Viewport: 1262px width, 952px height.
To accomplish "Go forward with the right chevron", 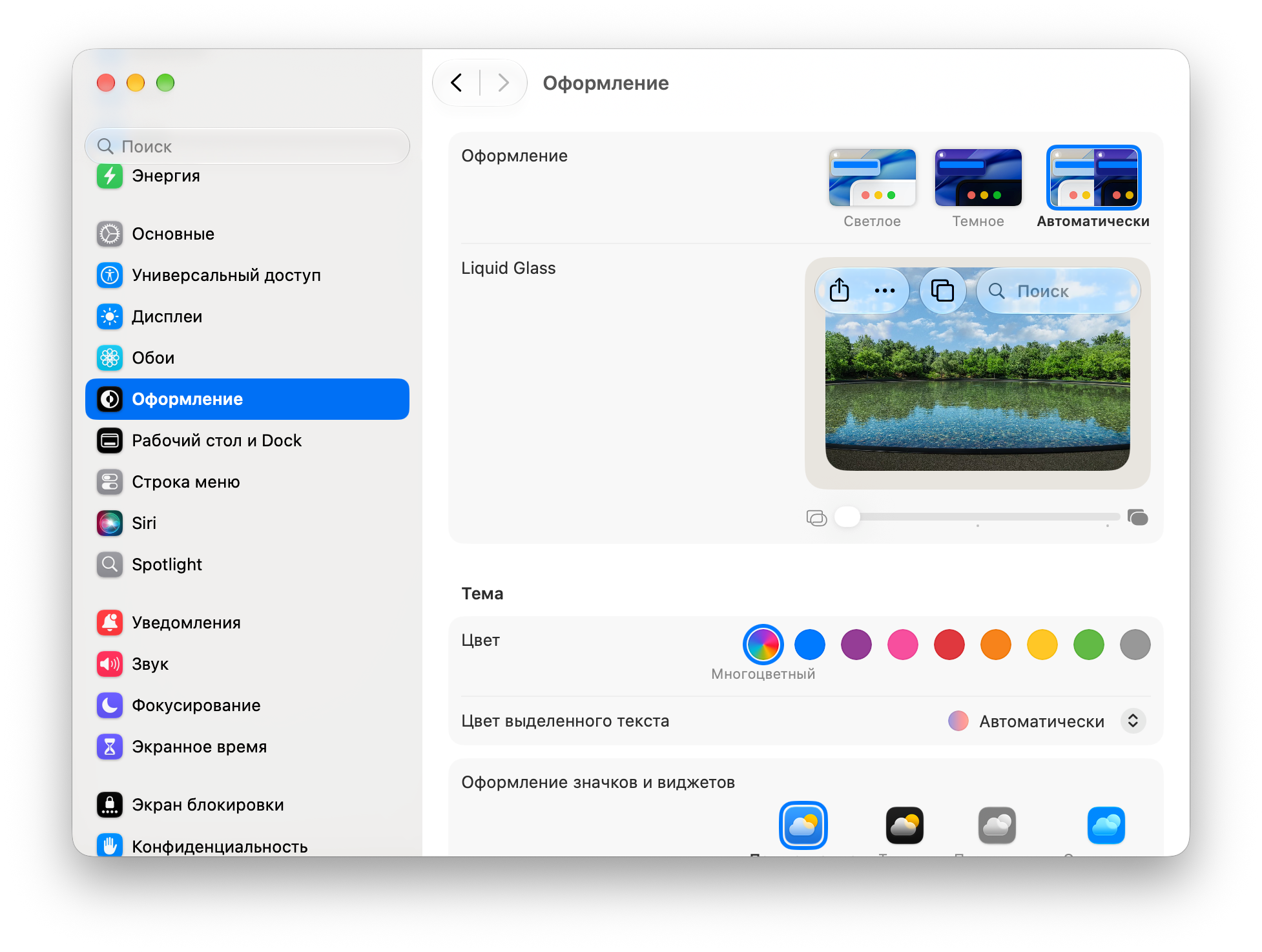I will point(504,83).
